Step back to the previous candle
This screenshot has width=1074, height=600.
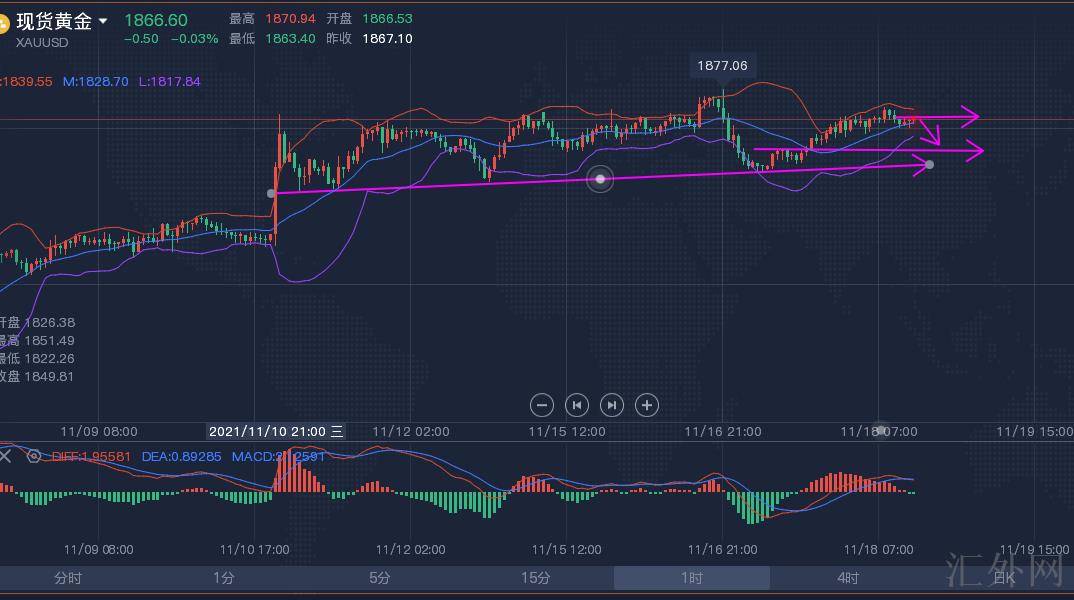pyautogui.click(x=576, y=405)
